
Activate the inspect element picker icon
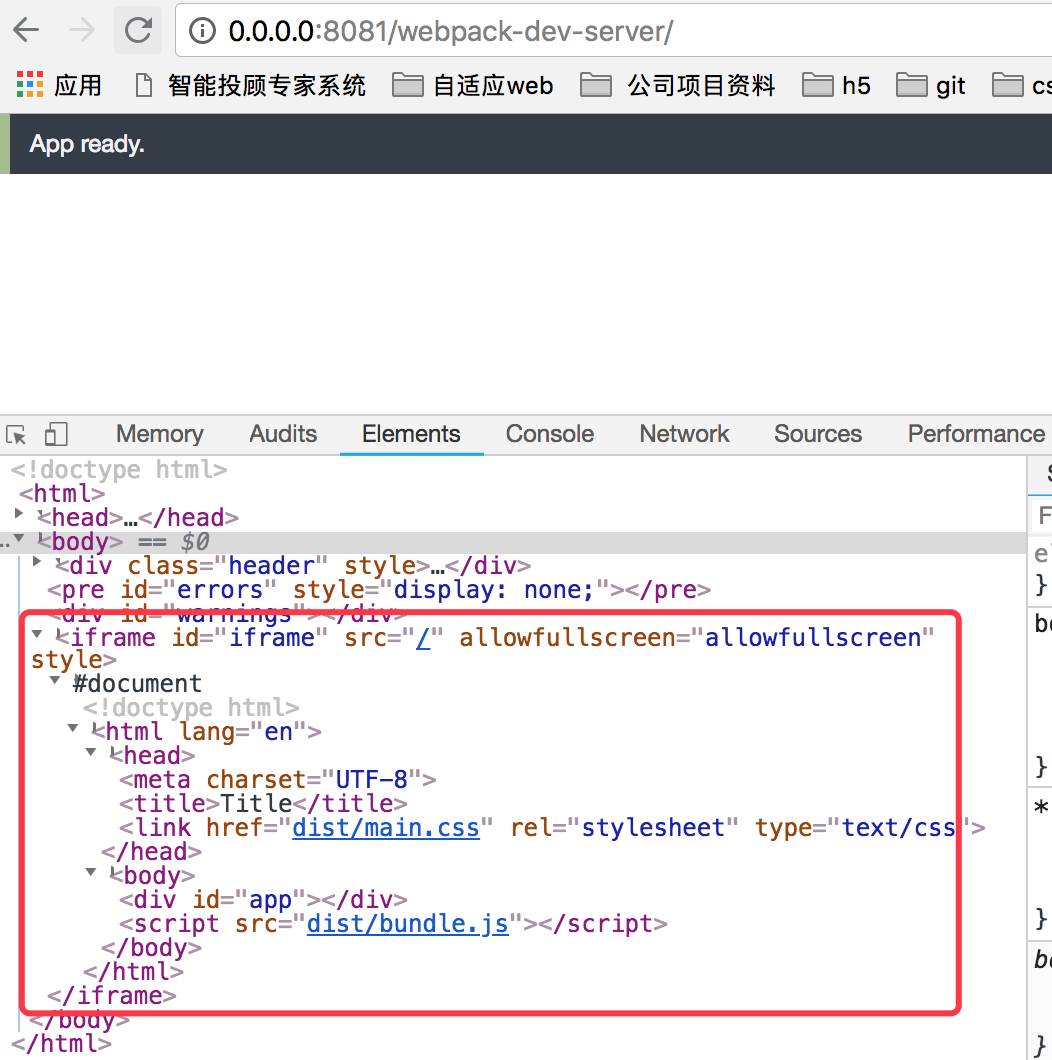click(16, 434)
